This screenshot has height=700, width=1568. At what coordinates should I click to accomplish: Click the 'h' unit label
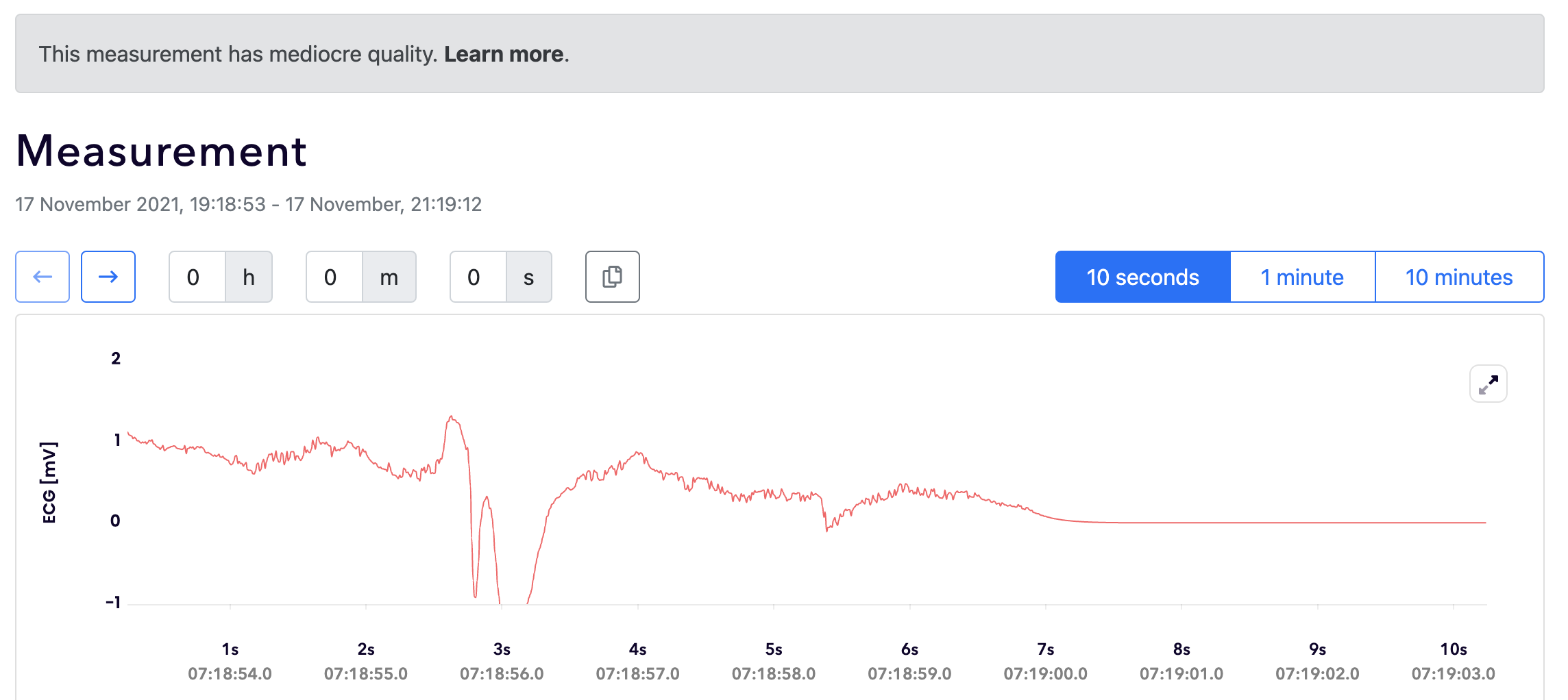click(249, 277)
